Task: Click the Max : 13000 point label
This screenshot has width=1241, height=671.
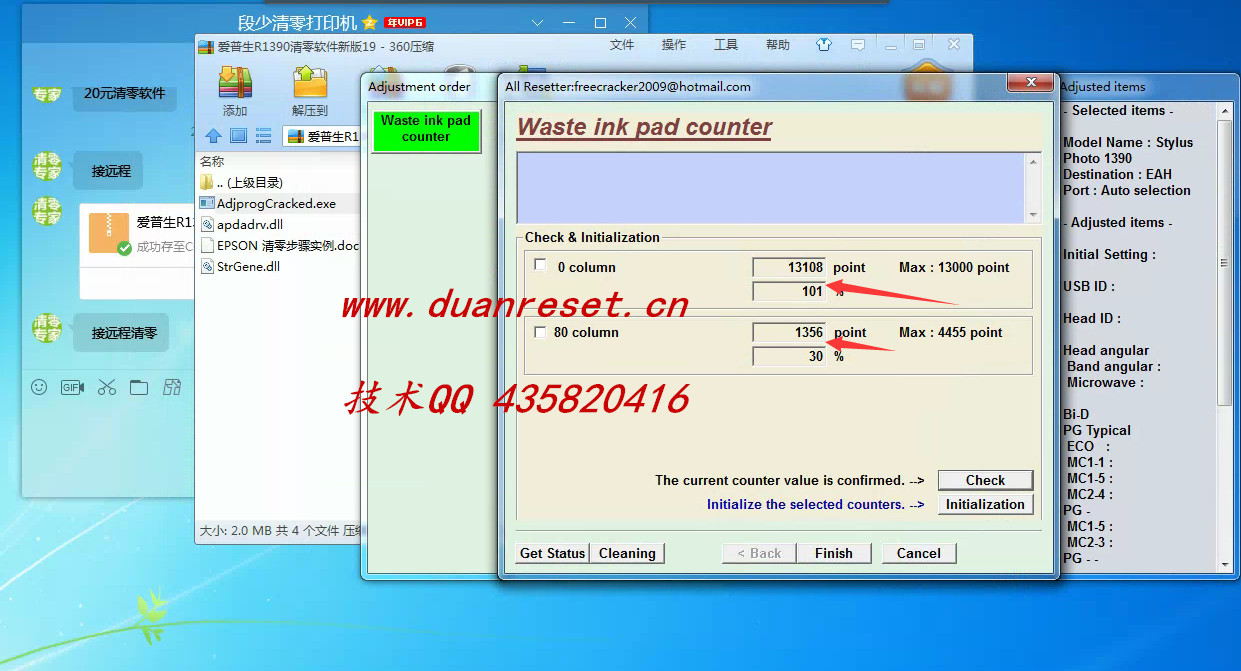Action: pyautogui.click(x=954, y=267)
